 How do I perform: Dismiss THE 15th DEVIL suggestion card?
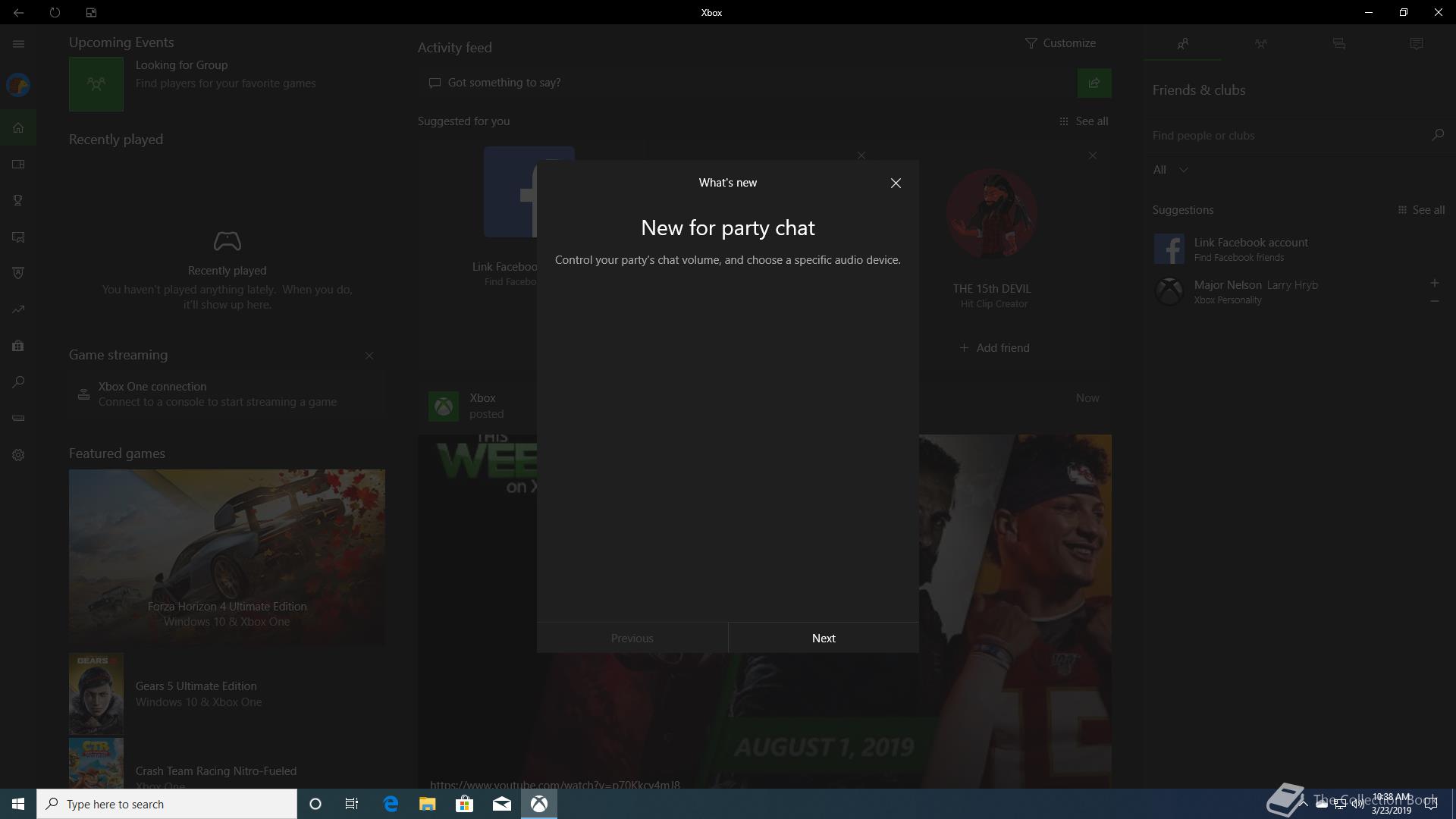[x=1093, y=155]
